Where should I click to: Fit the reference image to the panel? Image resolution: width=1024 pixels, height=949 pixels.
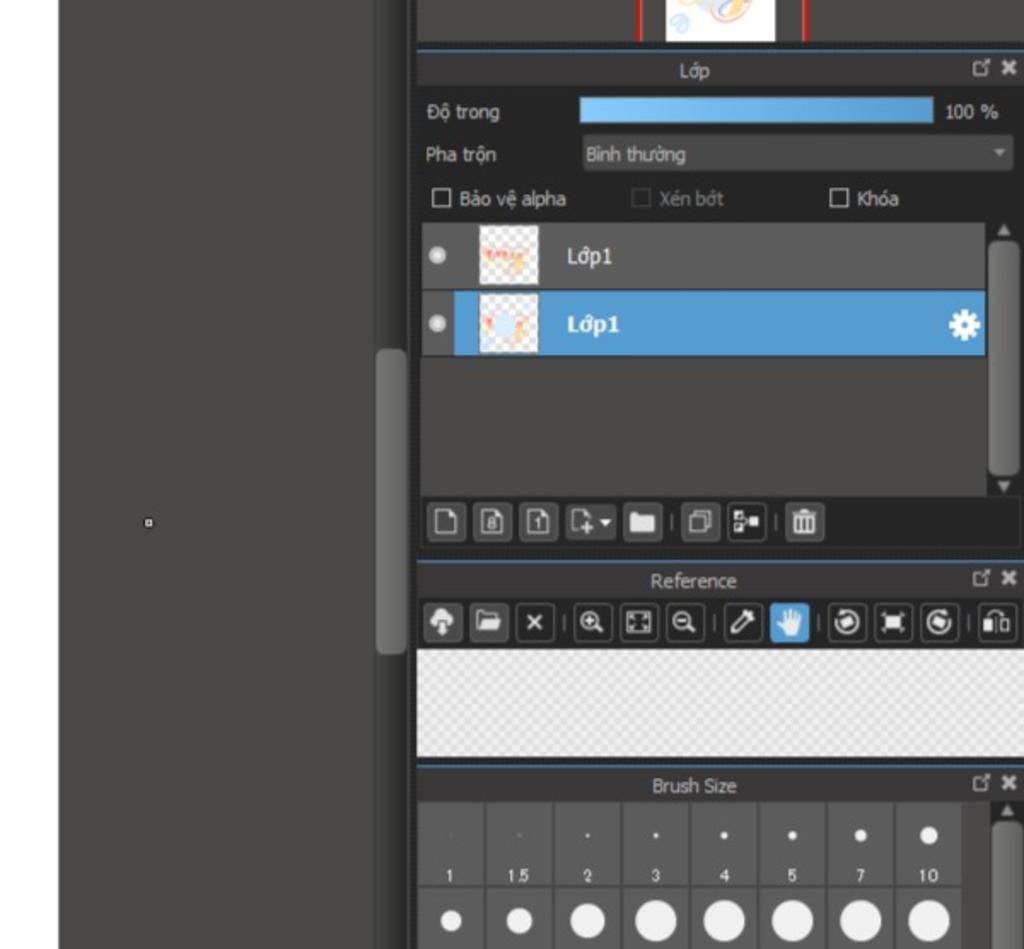pyautogui.click(x=639, y=622)
